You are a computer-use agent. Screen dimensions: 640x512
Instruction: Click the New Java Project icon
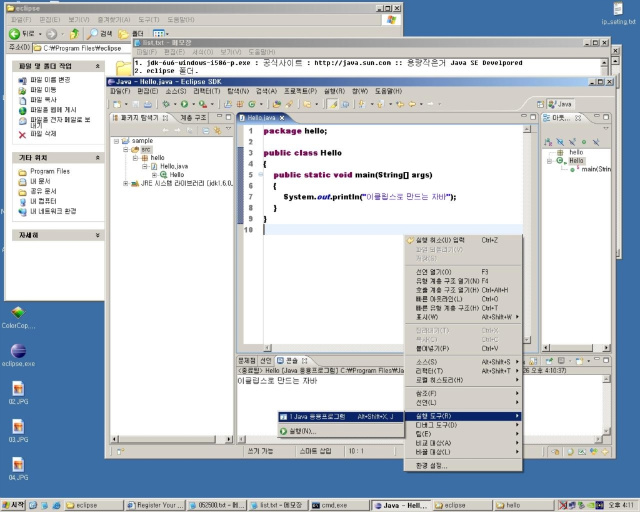click(x=228, y=105)
